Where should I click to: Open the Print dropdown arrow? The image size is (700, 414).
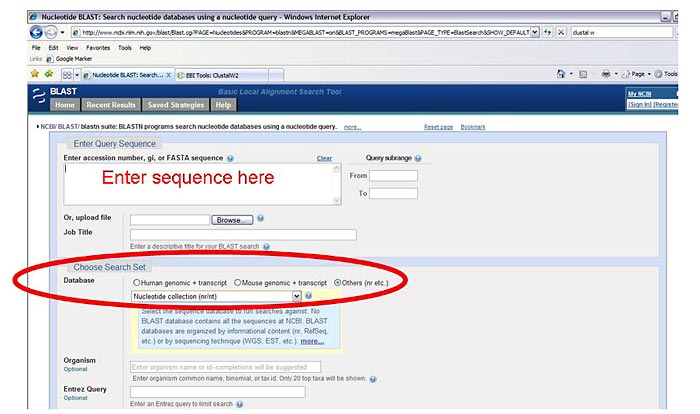[616, 74]
